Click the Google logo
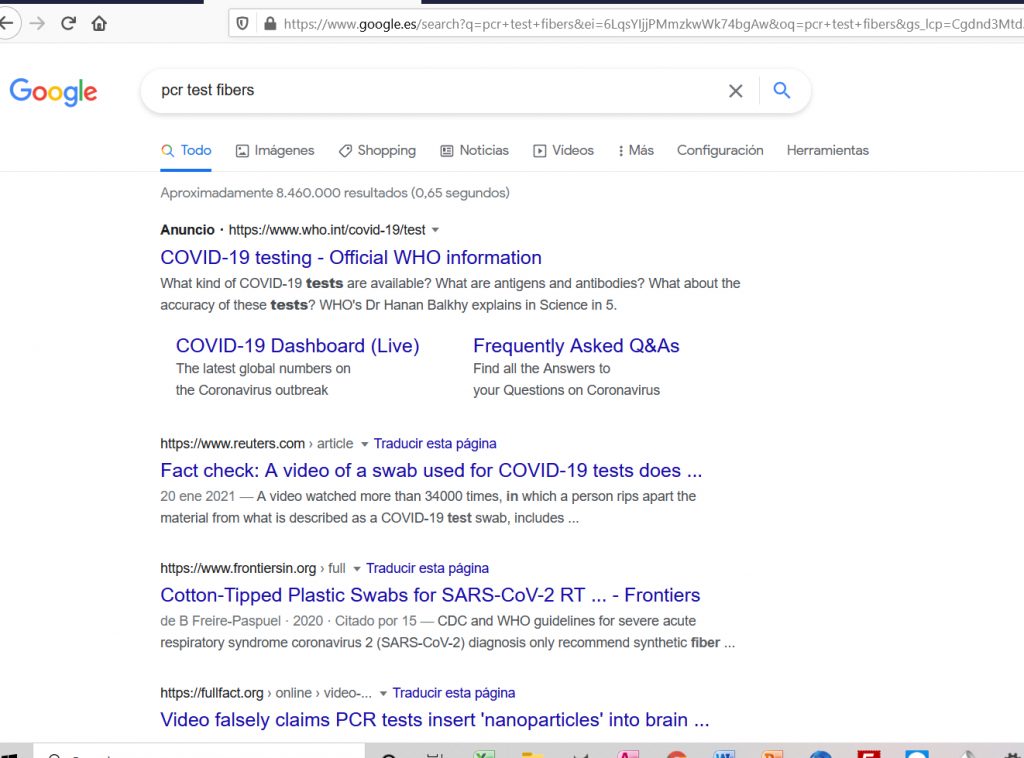 pyautogui.click(x=53, y=92)
